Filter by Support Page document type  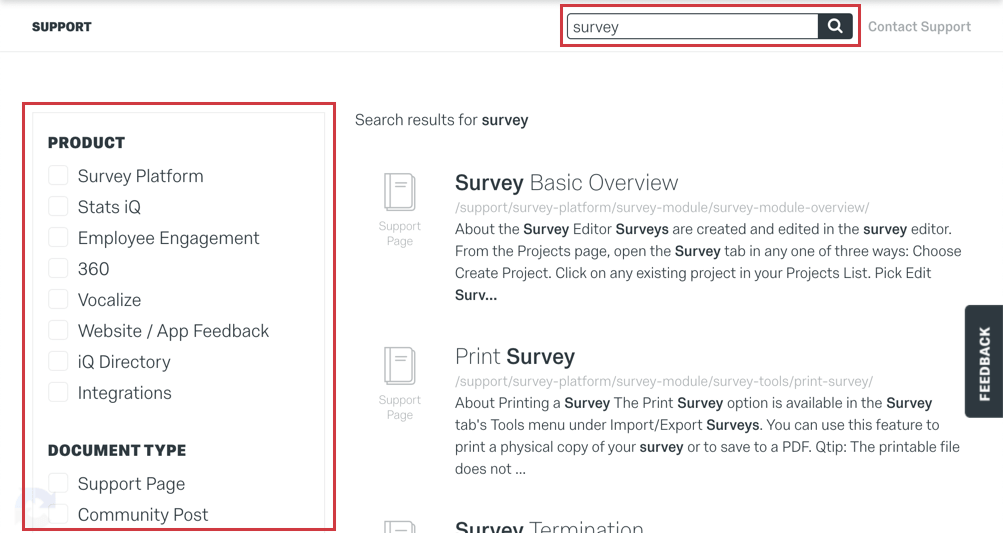tap(58, 483)
